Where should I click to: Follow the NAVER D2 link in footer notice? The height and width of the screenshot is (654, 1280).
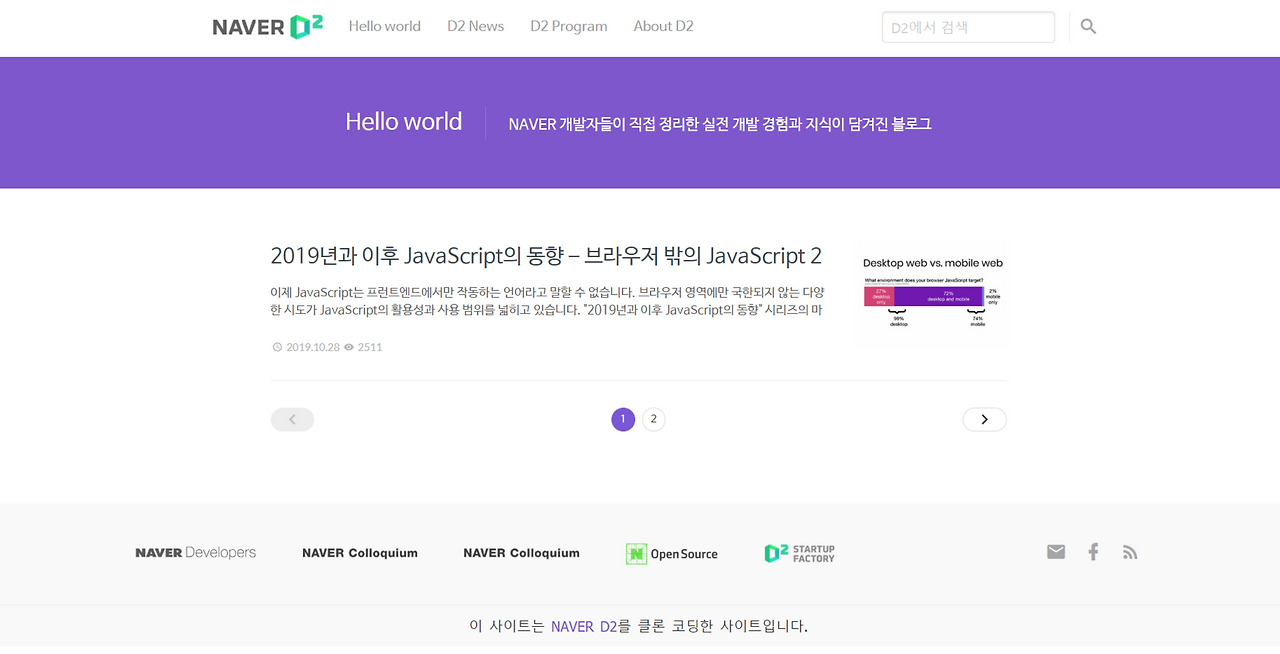584,626
